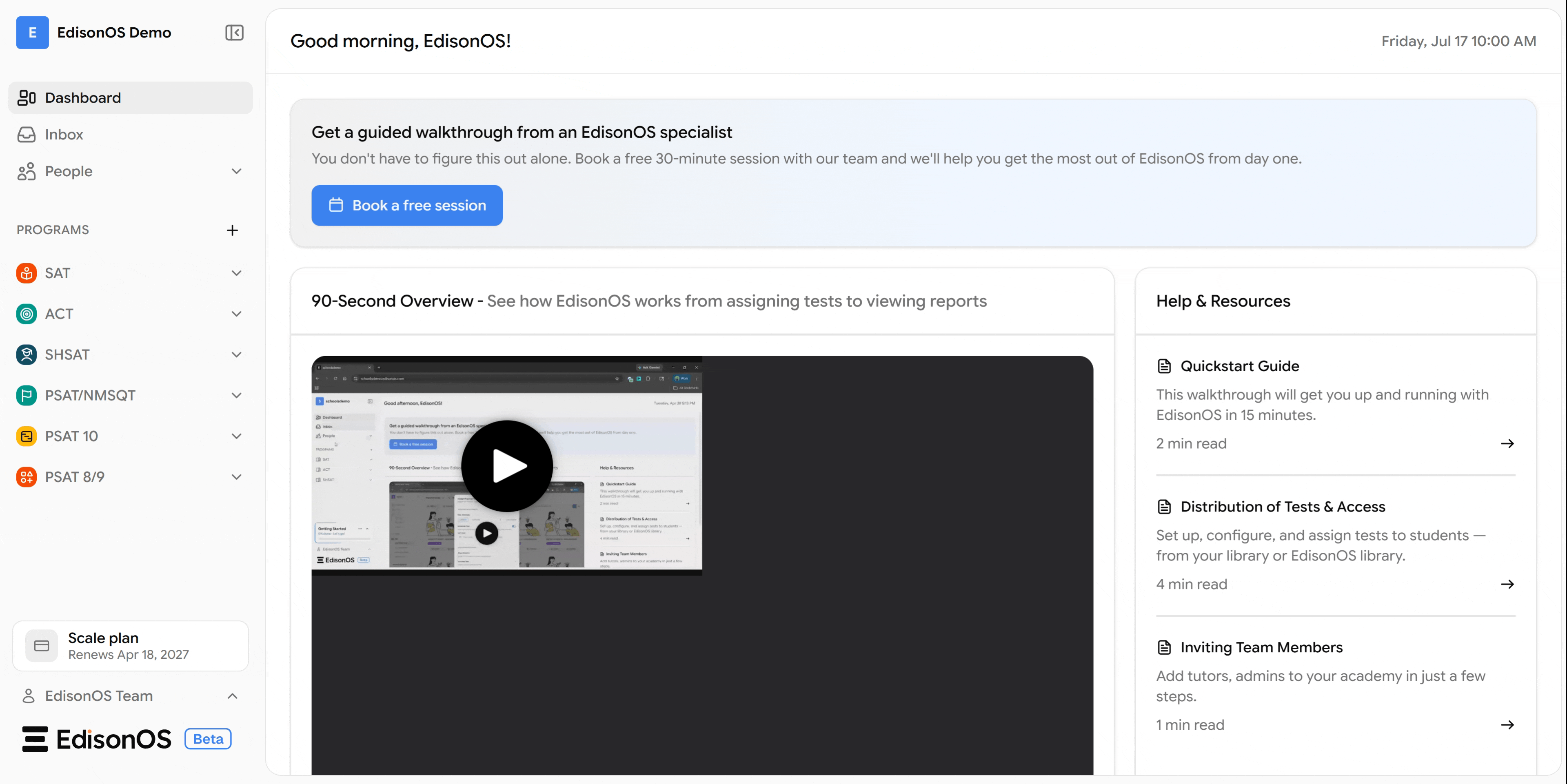This screenshot has width=1567, height=784.
Task: Expand the PSAT 10 chevron
Action: tap(237, 436)
